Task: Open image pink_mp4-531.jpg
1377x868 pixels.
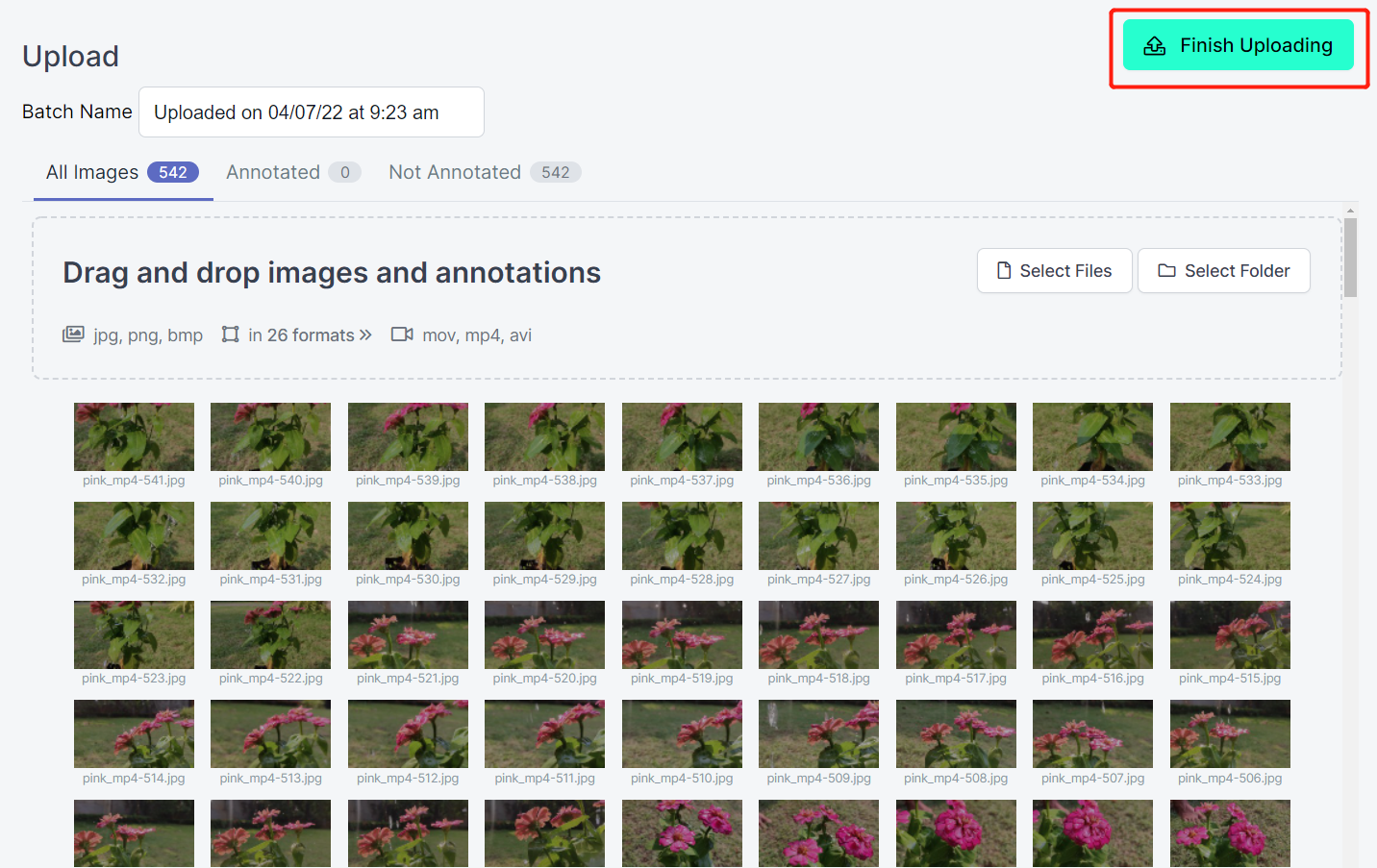Action: [x=271, y=536]
